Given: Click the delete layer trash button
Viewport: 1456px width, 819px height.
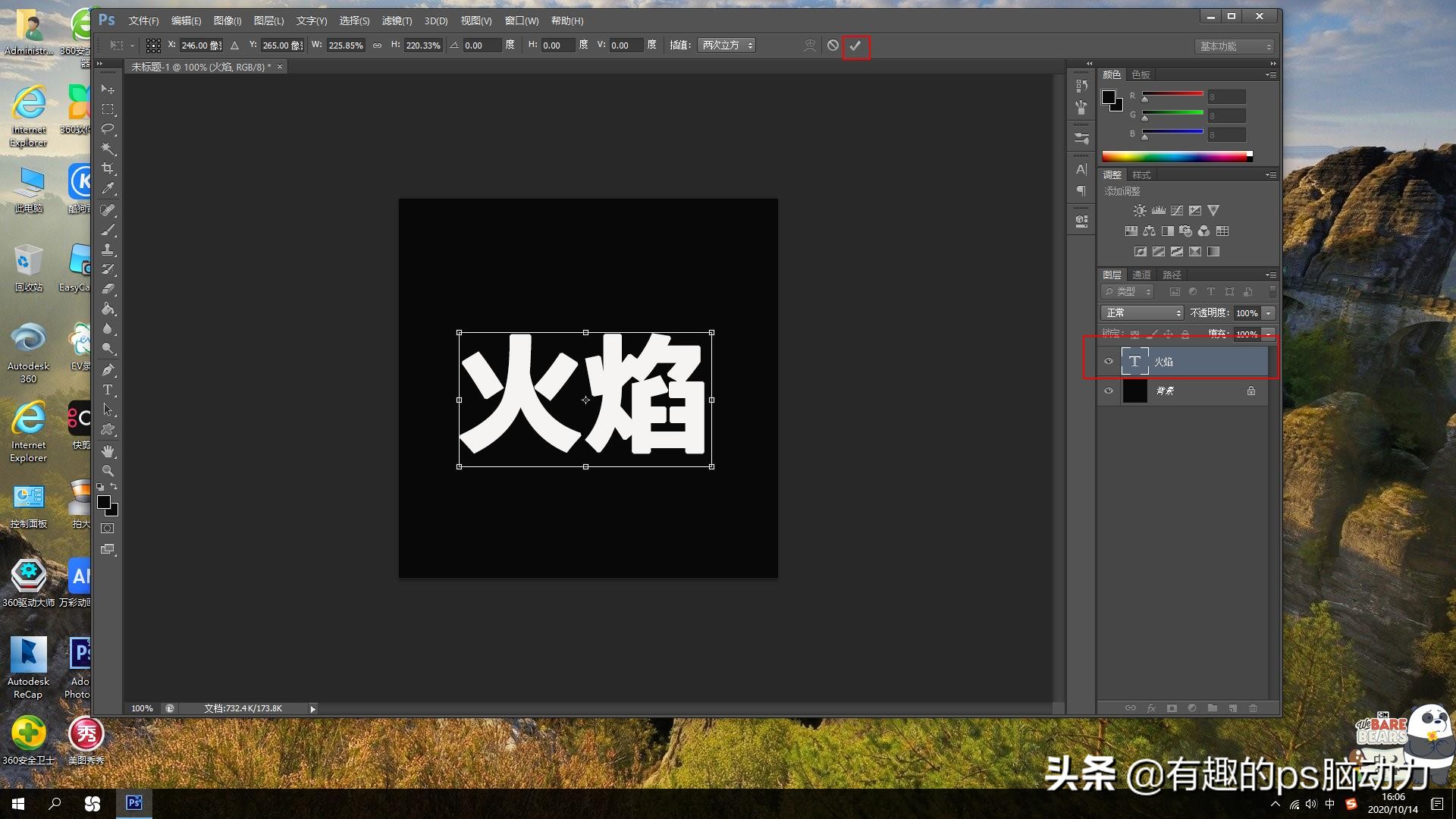Looking at the screenshot, I should pos(1253,708).
